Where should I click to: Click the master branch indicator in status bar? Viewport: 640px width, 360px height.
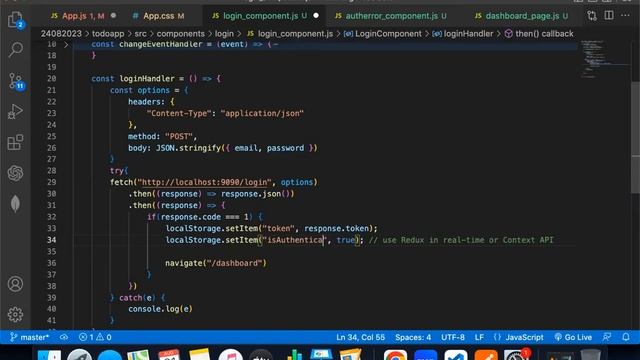coord(29,337)
